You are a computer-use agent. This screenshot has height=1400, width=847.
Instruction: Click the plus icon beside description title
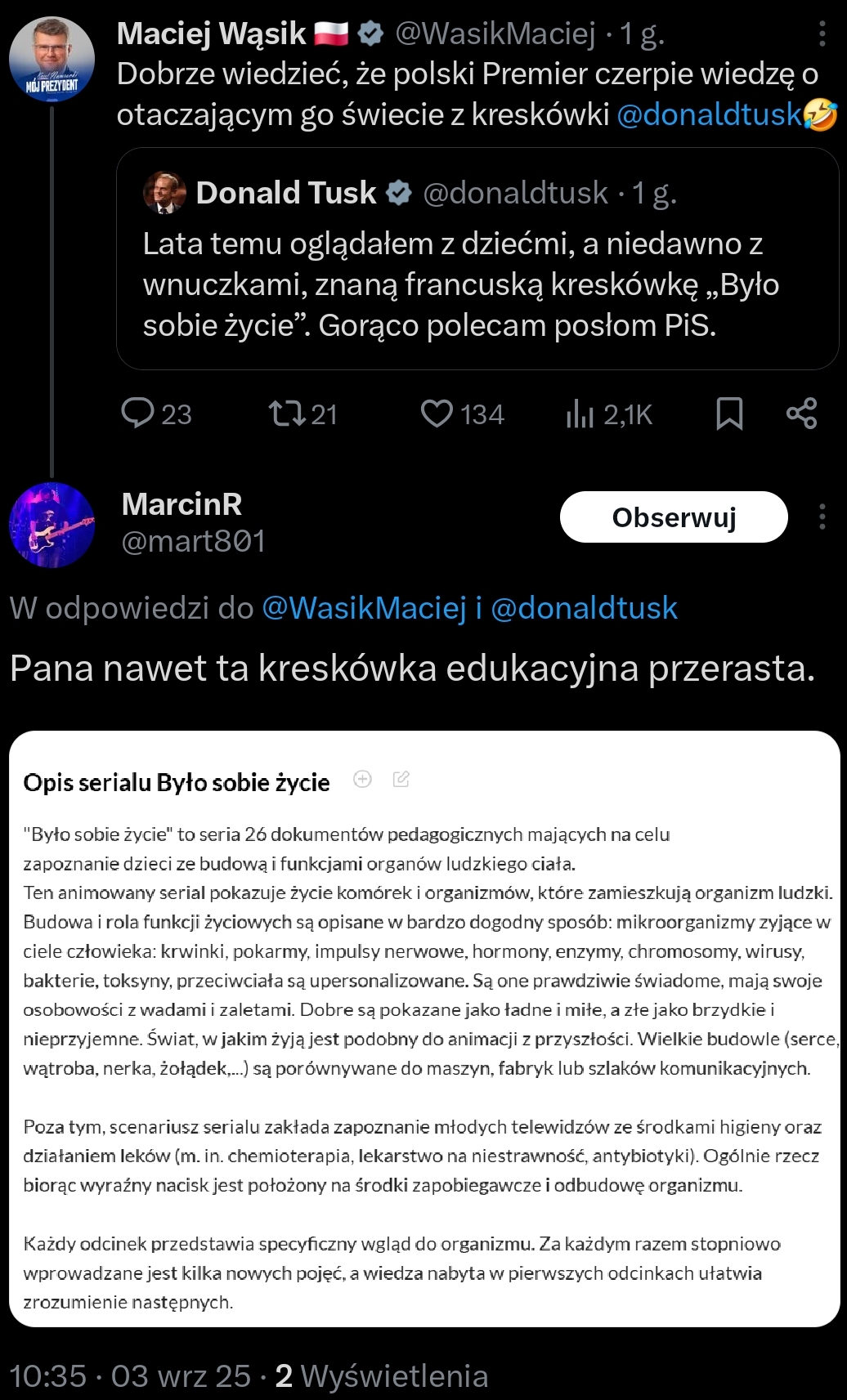362,780
